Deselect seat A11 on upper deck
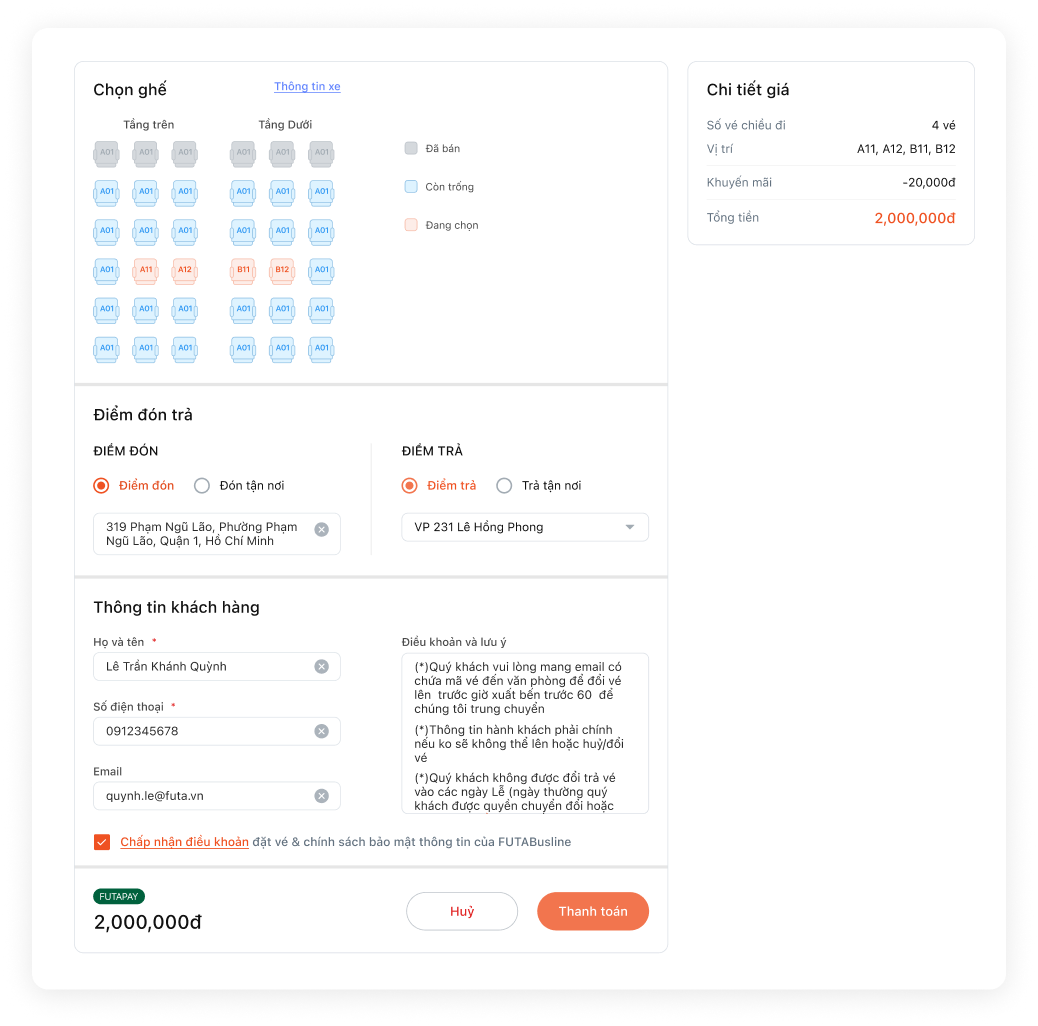Image resolution: width=1038 pixels, height=1026 pixels. tap(146, 270)
